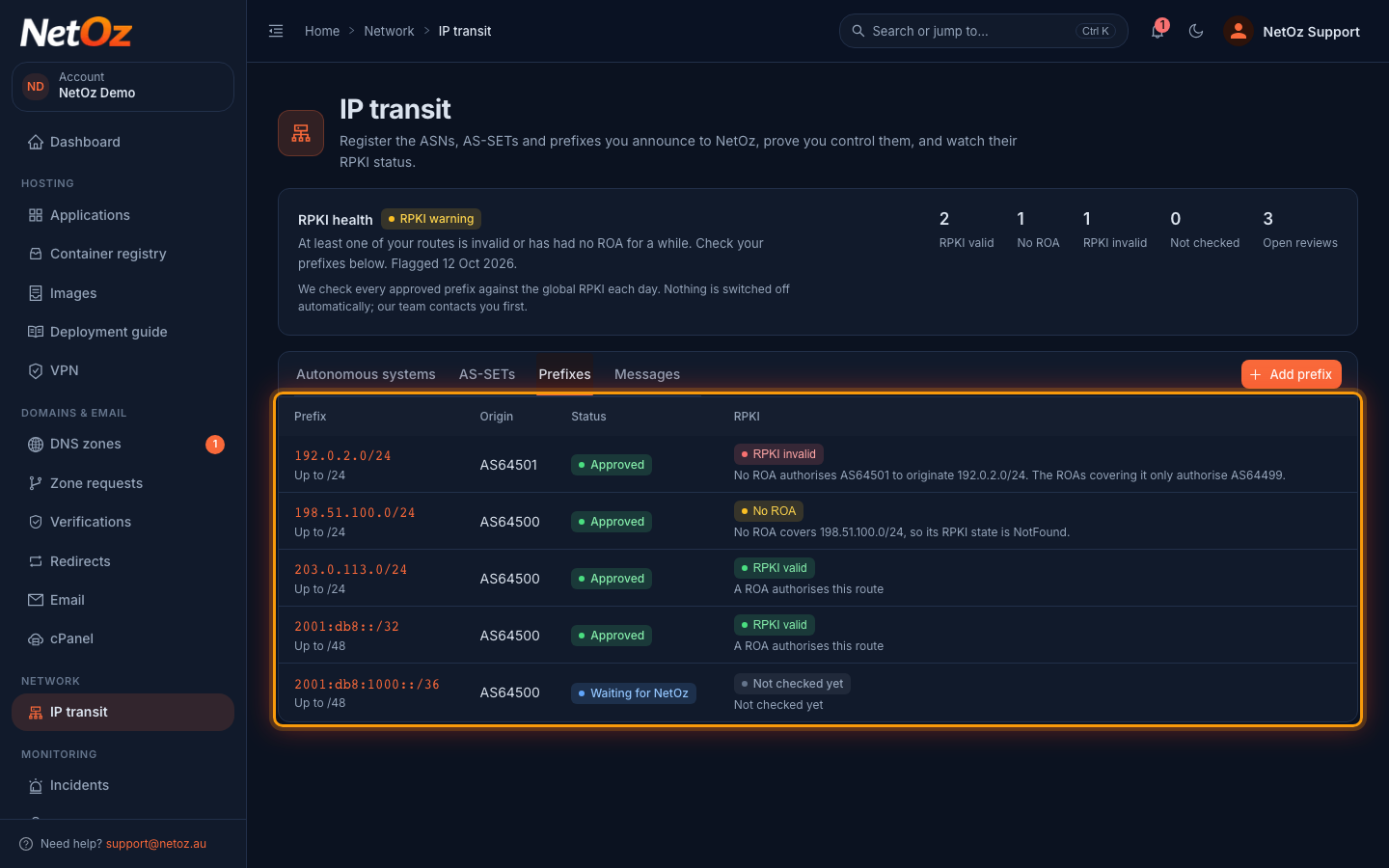Image resolution: width=1389 pixels, height=868 pixels.
Task: Open the Deployment guide
Action: point(123,332)
